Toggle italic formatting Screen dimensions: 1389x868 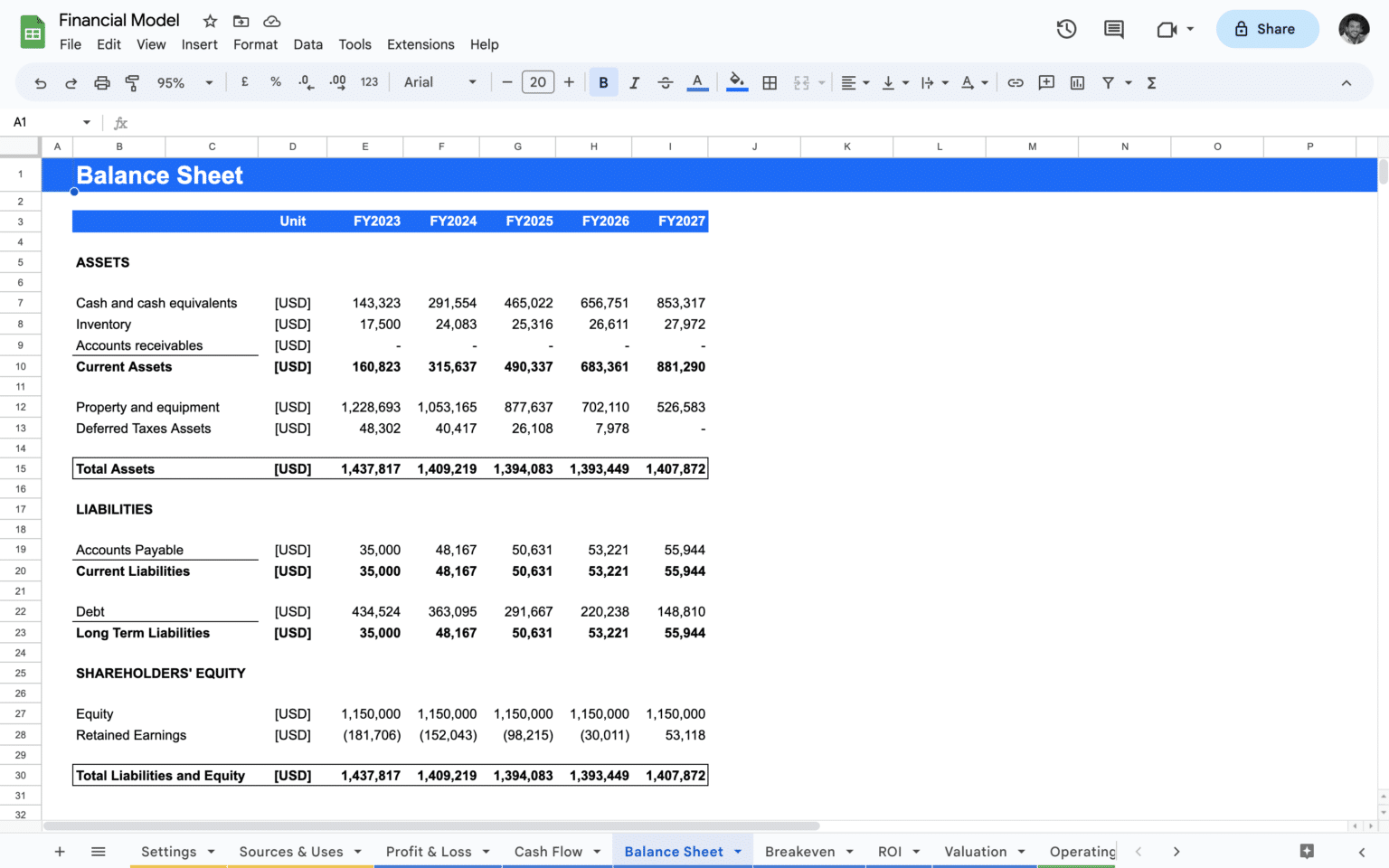[x=634, y=82]
